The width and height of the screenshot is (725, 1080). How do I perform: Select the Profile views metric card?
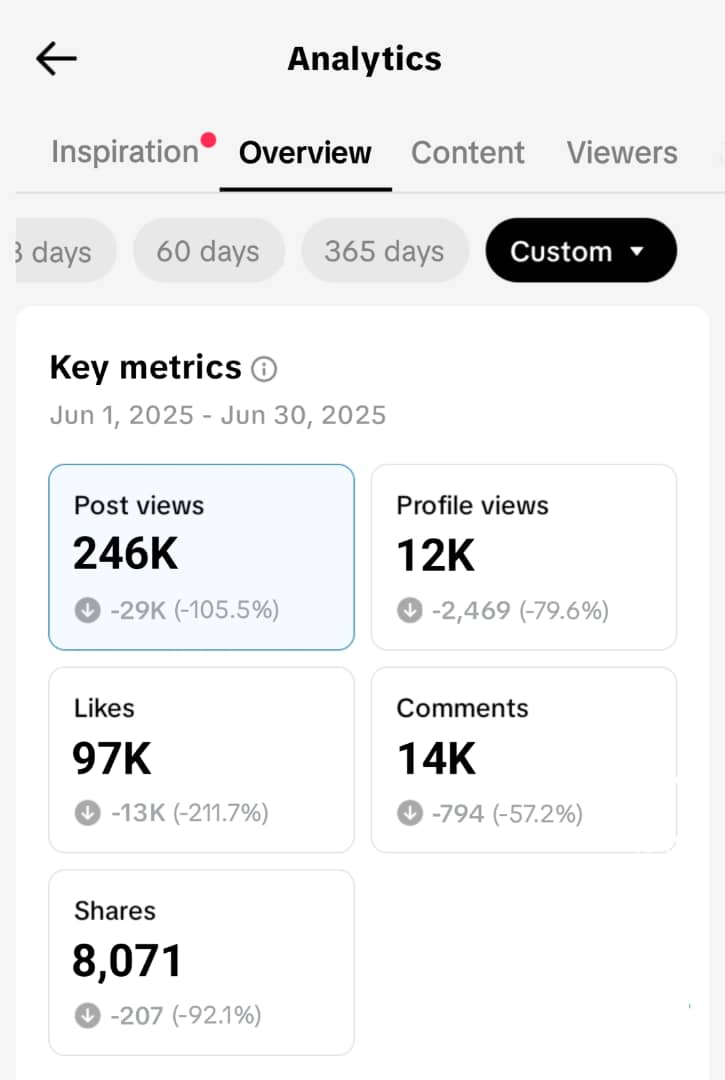click(523, 556)
